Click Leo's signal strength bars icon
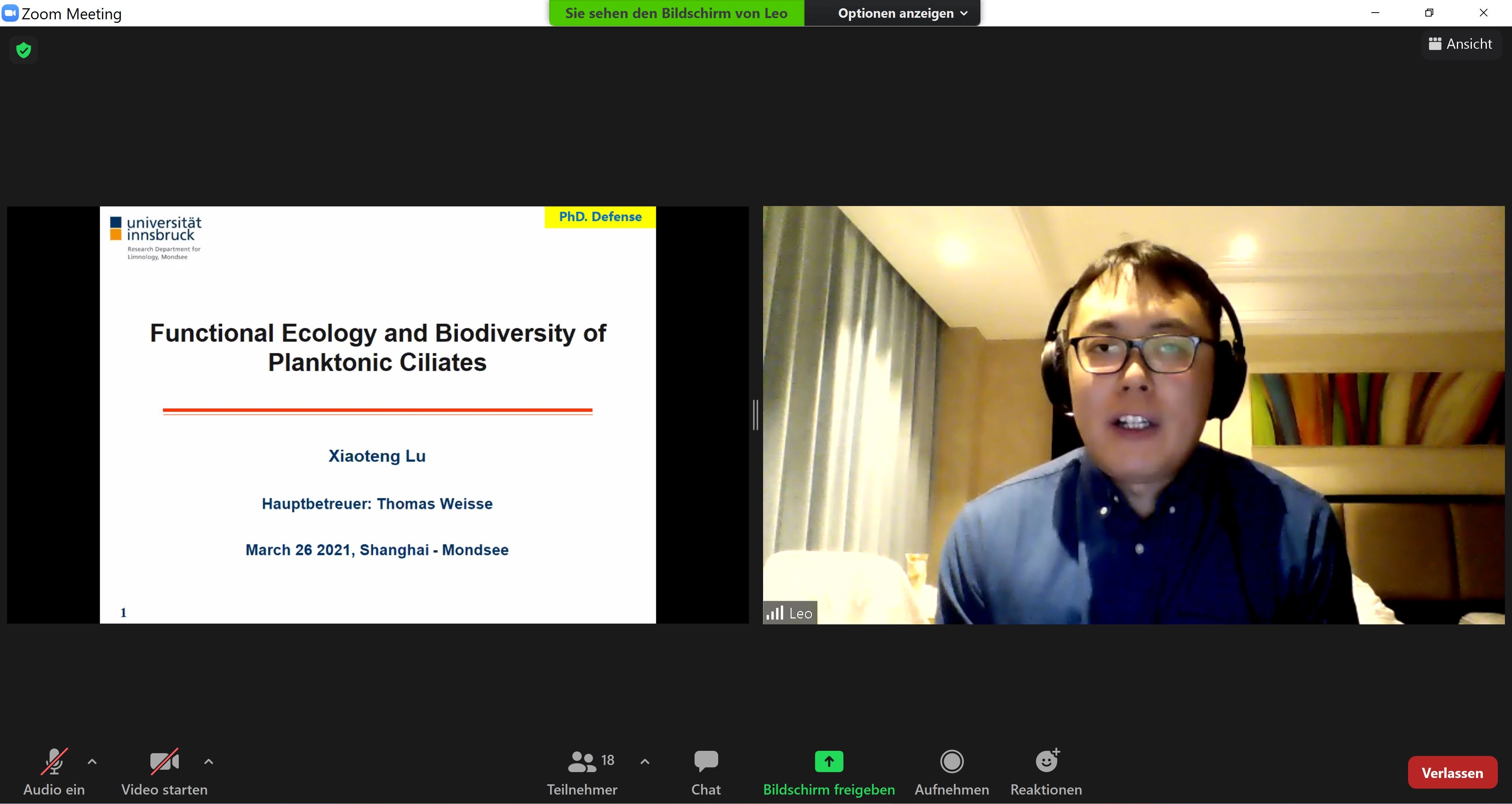The width and height of the screenshot is (1512, 804). click(775, 613)
